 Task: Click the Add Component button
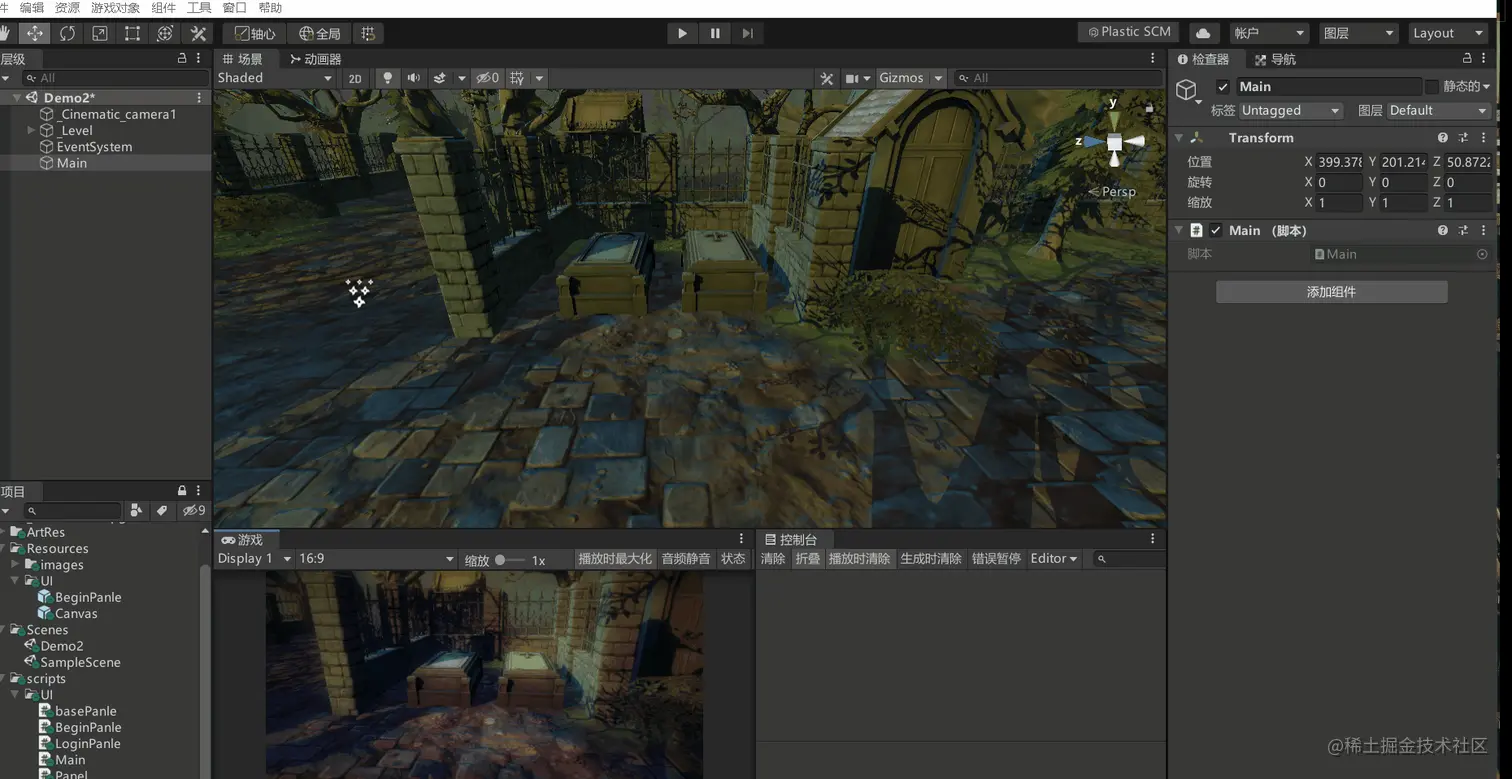1331,292
